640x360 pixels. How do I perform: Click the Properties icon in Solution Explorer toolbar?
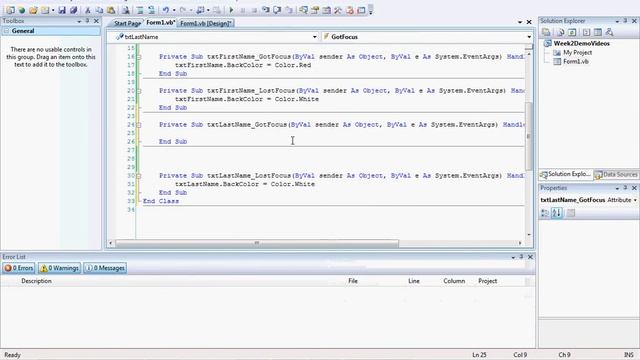546,32
